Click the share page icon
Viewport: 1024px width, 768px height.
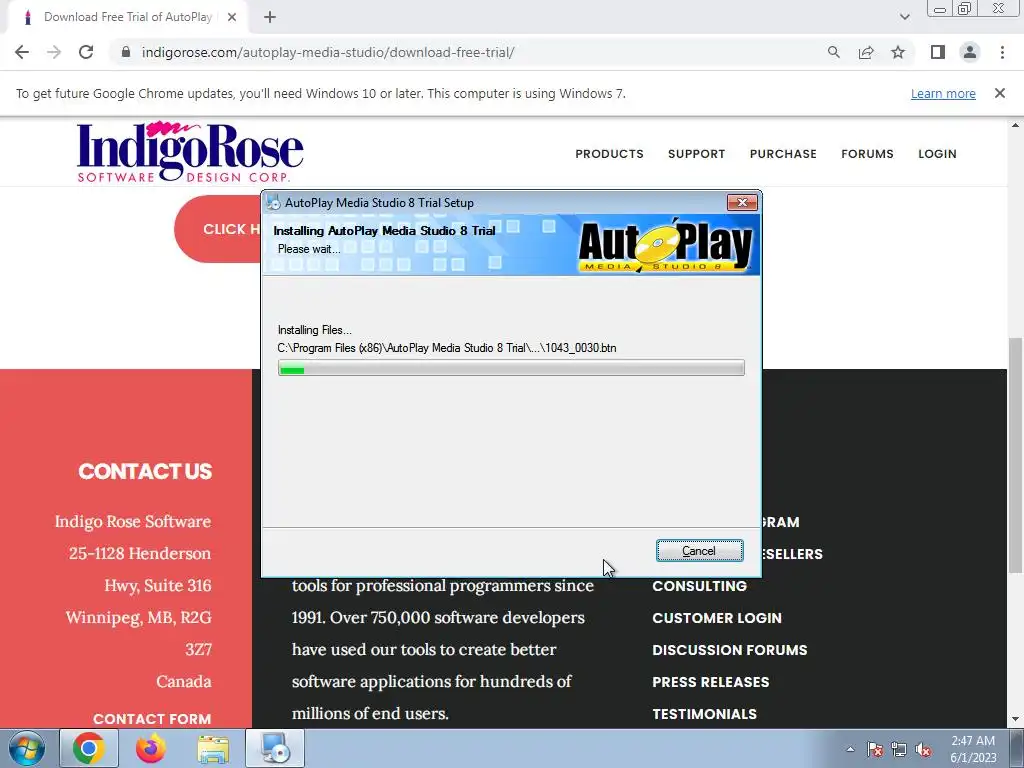866,52
